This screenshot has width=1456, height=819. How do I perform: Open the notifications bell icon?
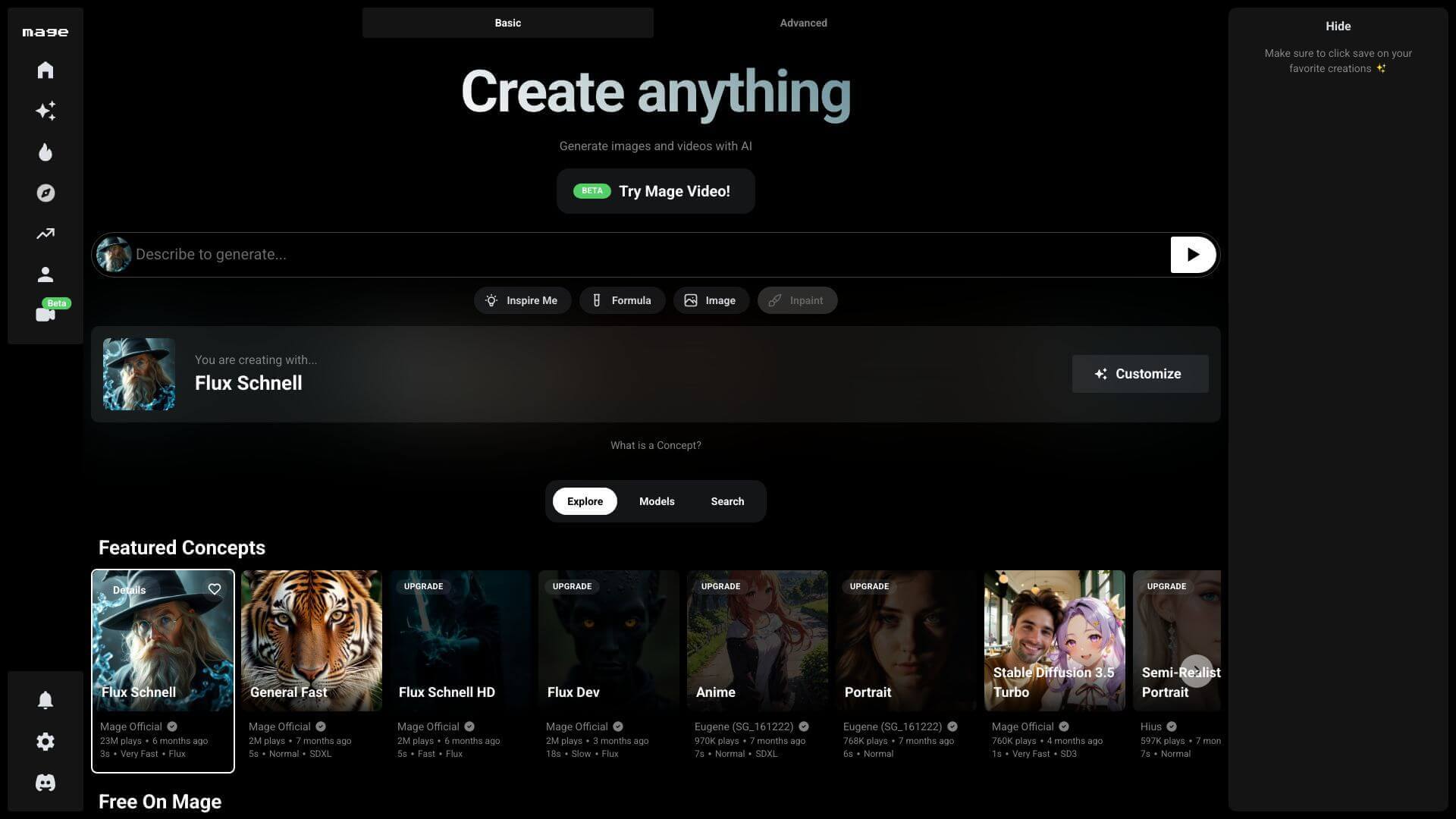[x=45, y=700]
